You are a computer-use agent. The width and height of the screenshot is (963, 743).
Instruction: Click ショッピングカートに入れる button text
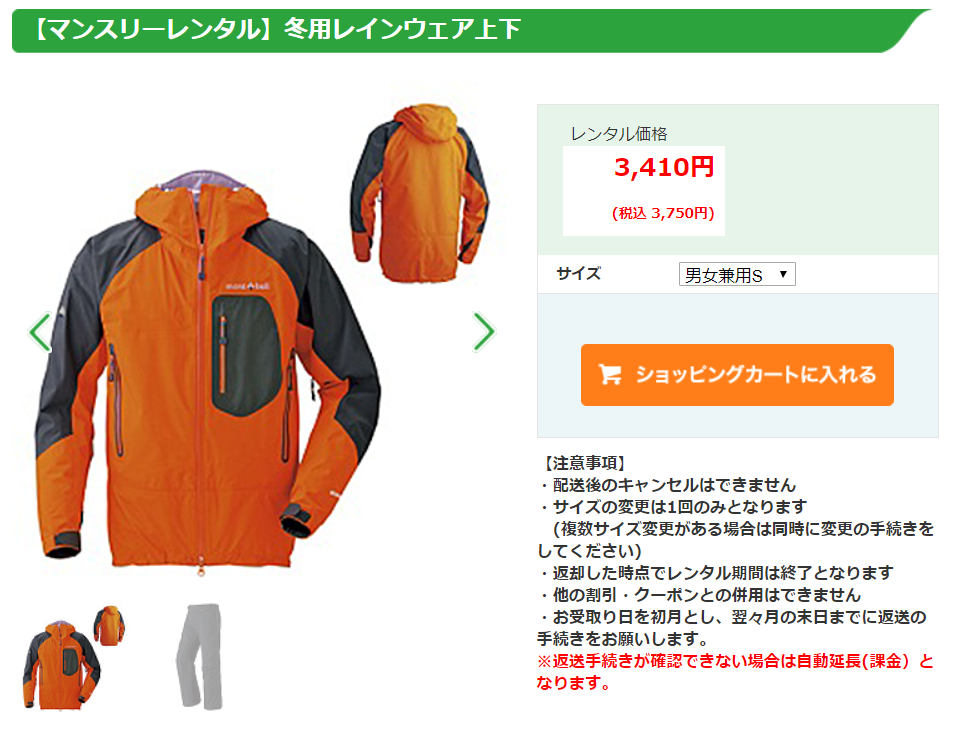coord(756,375)
